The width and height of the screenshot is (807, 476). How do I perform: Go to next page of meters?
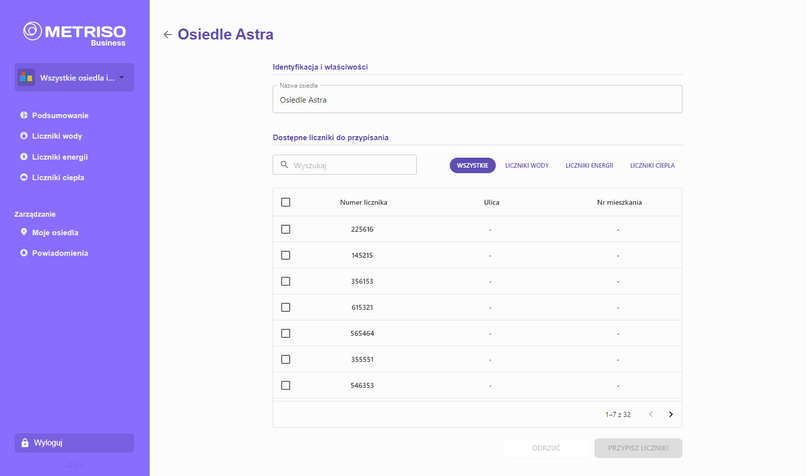(671, 414)
